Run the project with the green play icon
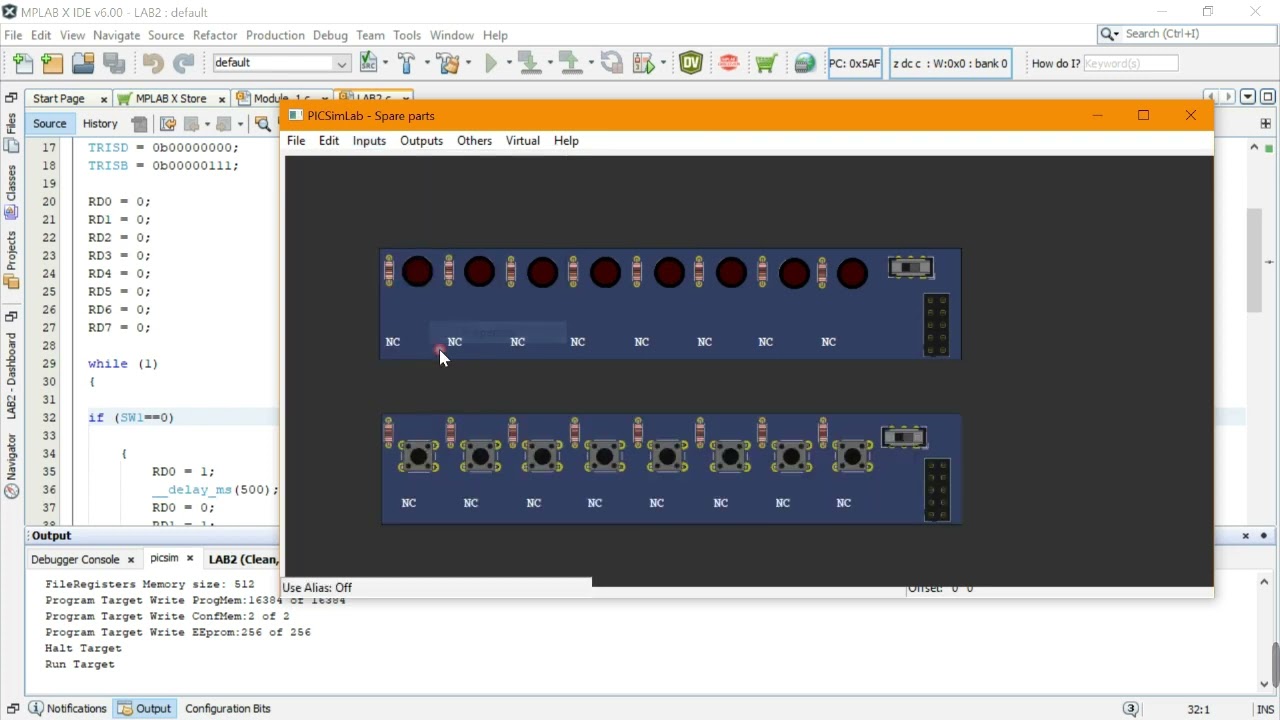This screenshot has height=720, width=1280. pos(491,63)
